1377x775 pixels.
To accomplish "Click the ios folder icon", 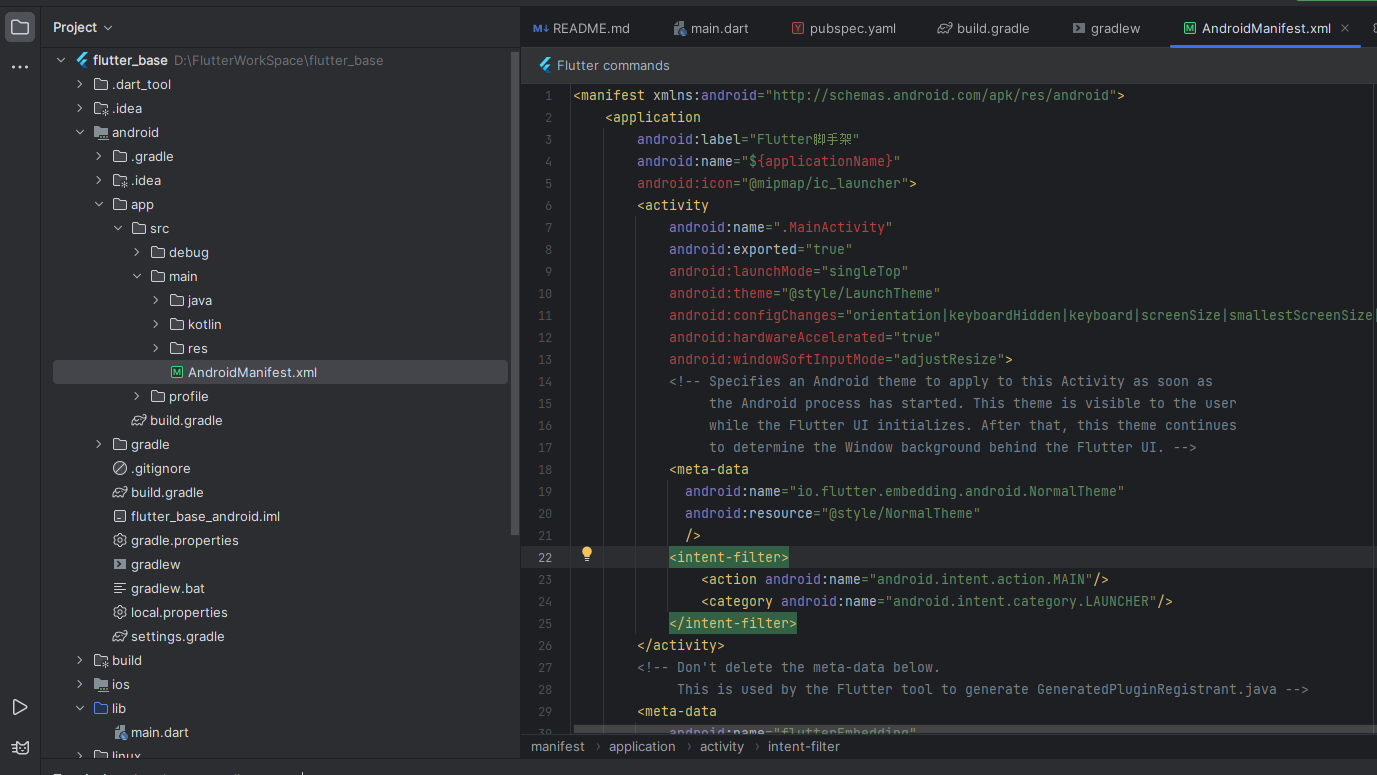I will point(101,684).
